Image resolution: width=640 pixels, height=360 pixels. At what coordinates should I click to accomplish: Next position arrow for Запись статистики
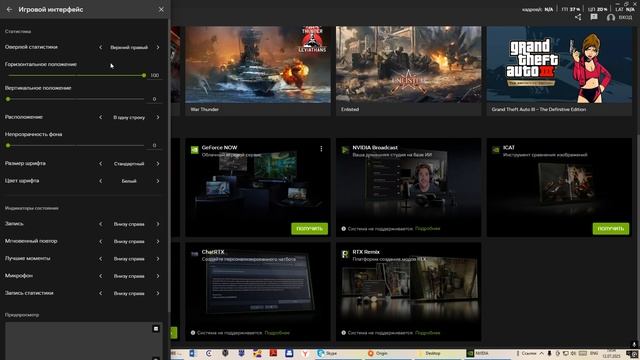point(158,293)
